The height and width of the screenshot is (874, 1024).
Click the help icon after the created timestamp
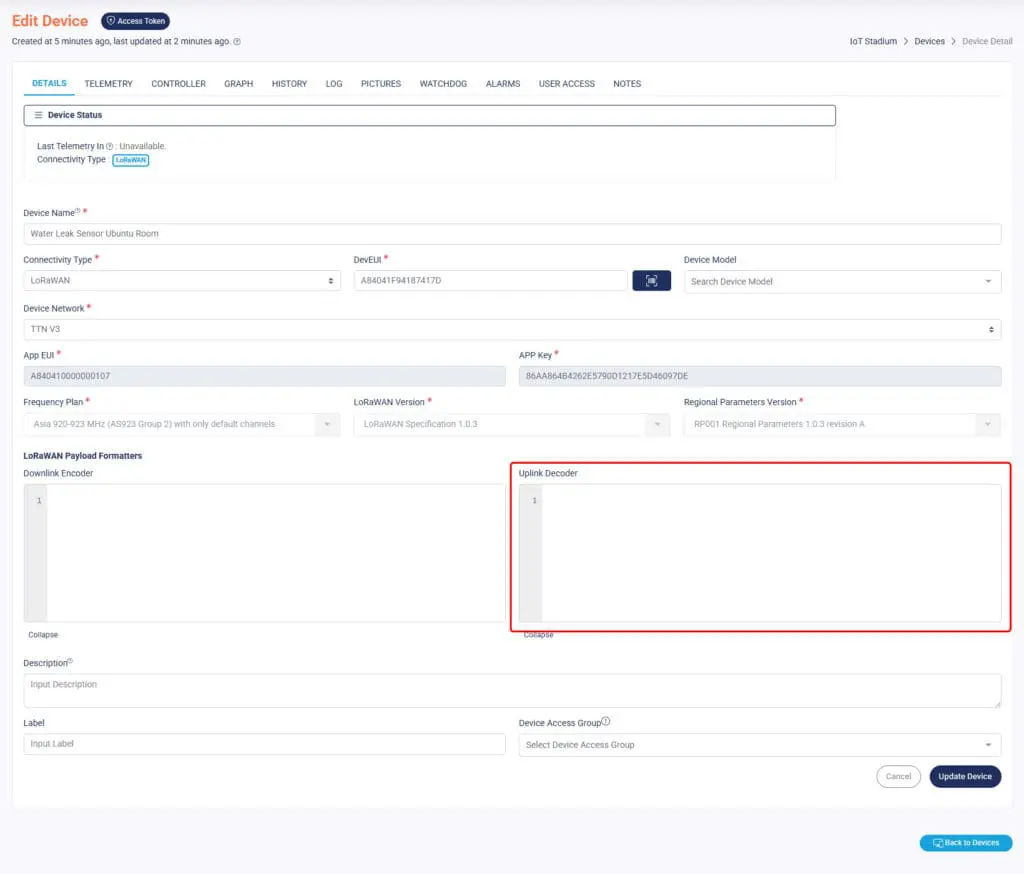pos(237,42)
